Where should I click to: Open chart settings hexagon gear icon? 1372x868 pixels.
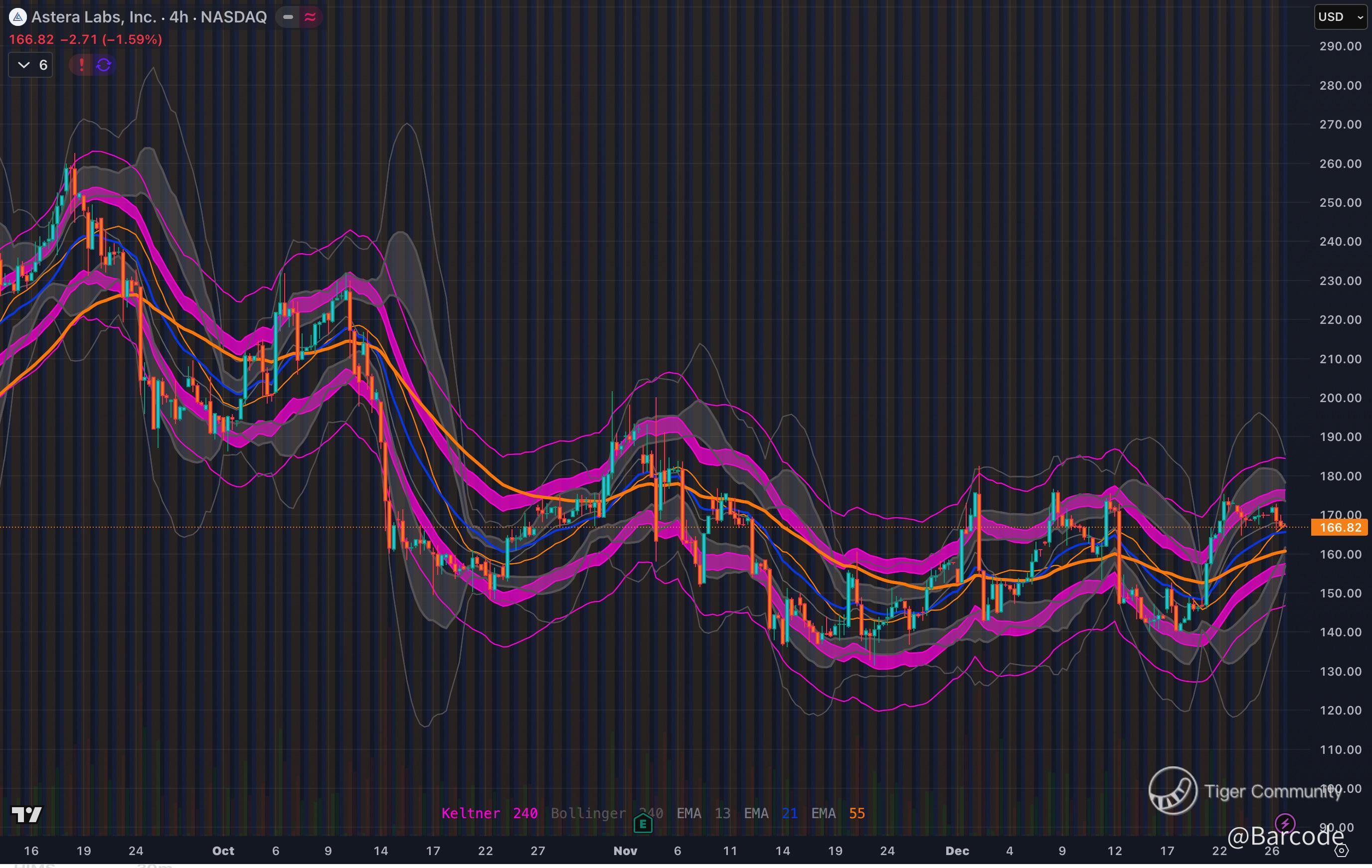(1342, 851)
